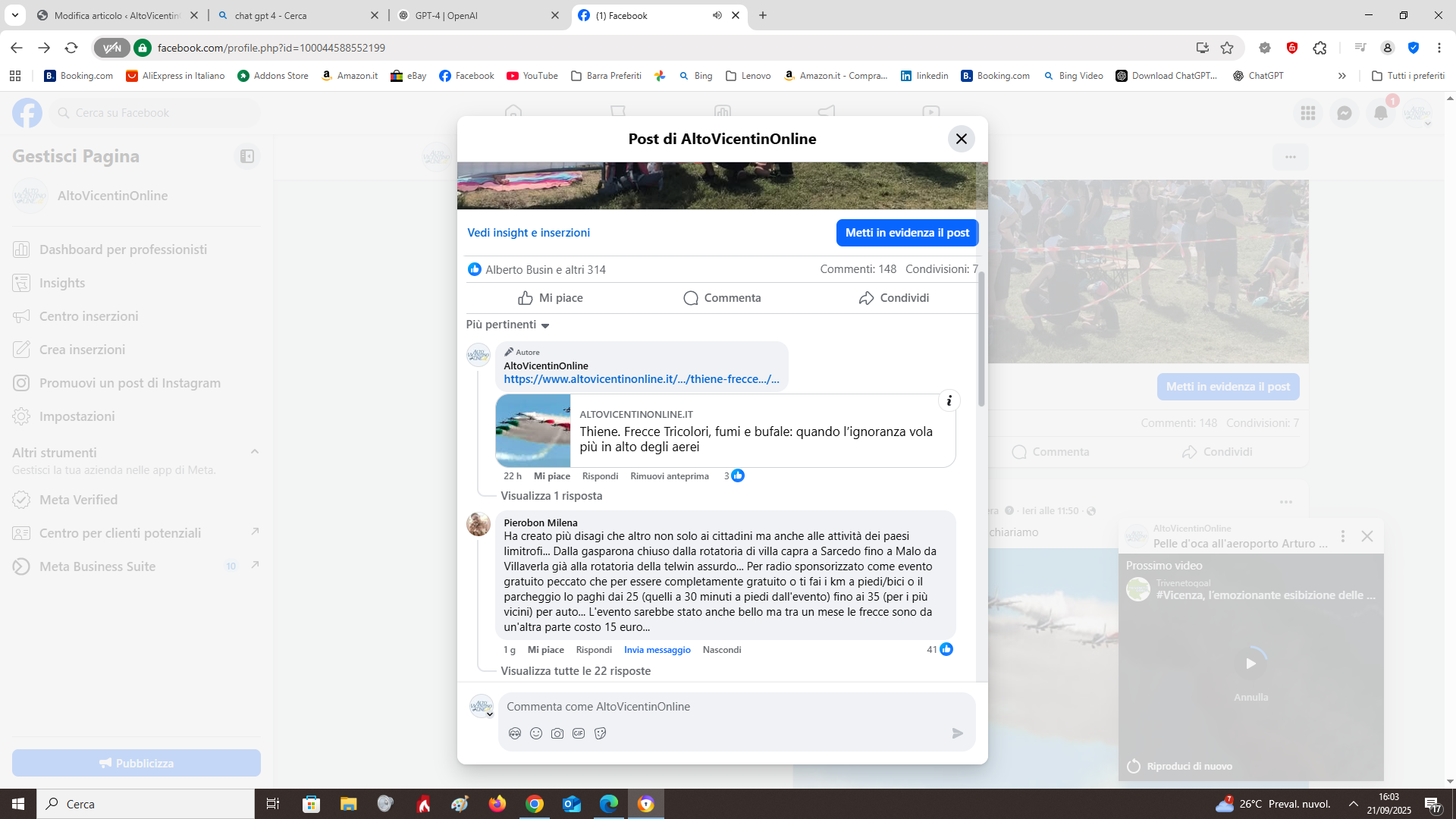This screenshot has height=819, width=1456.
Task: Click Alberto Busin e altri 314 reactions
Action: [x=537, y=269]
